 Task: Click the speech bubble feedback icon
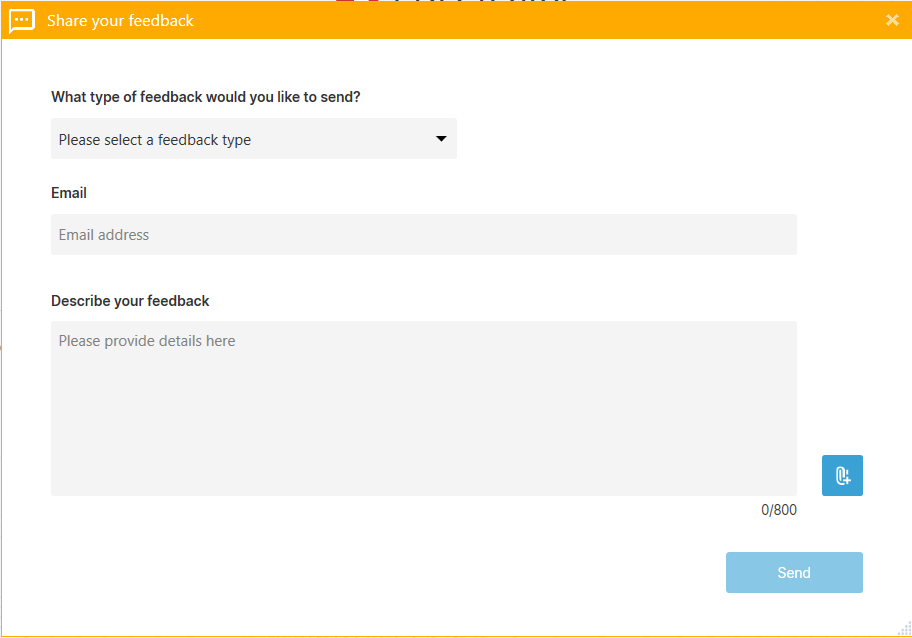22,22
